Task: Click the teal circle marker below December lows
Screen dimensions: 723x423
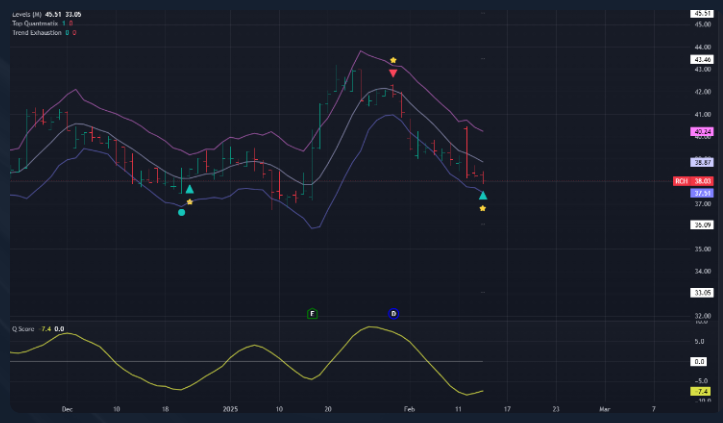Action: [181, 212]
